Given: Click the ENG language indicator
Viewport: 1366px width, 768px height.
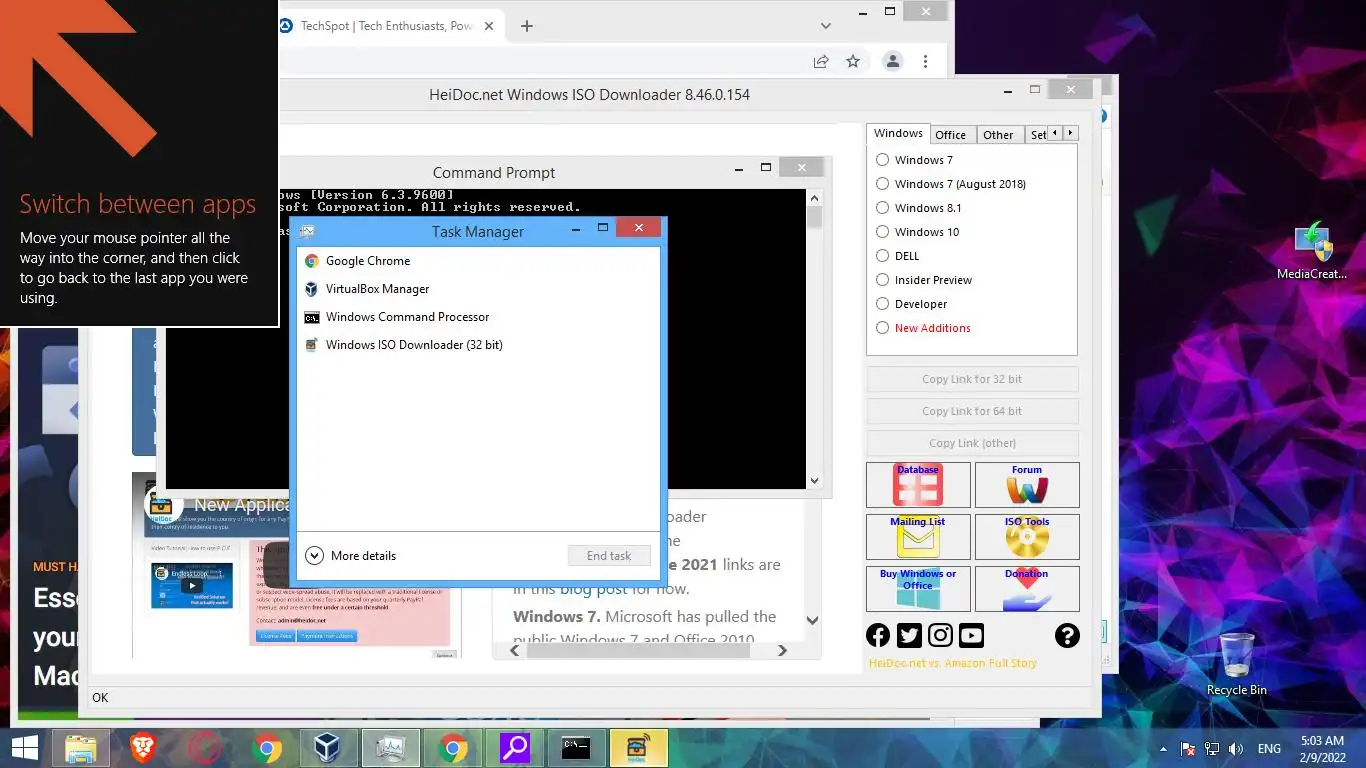Looking at the screenshot, I should [x=1269, y=748].
